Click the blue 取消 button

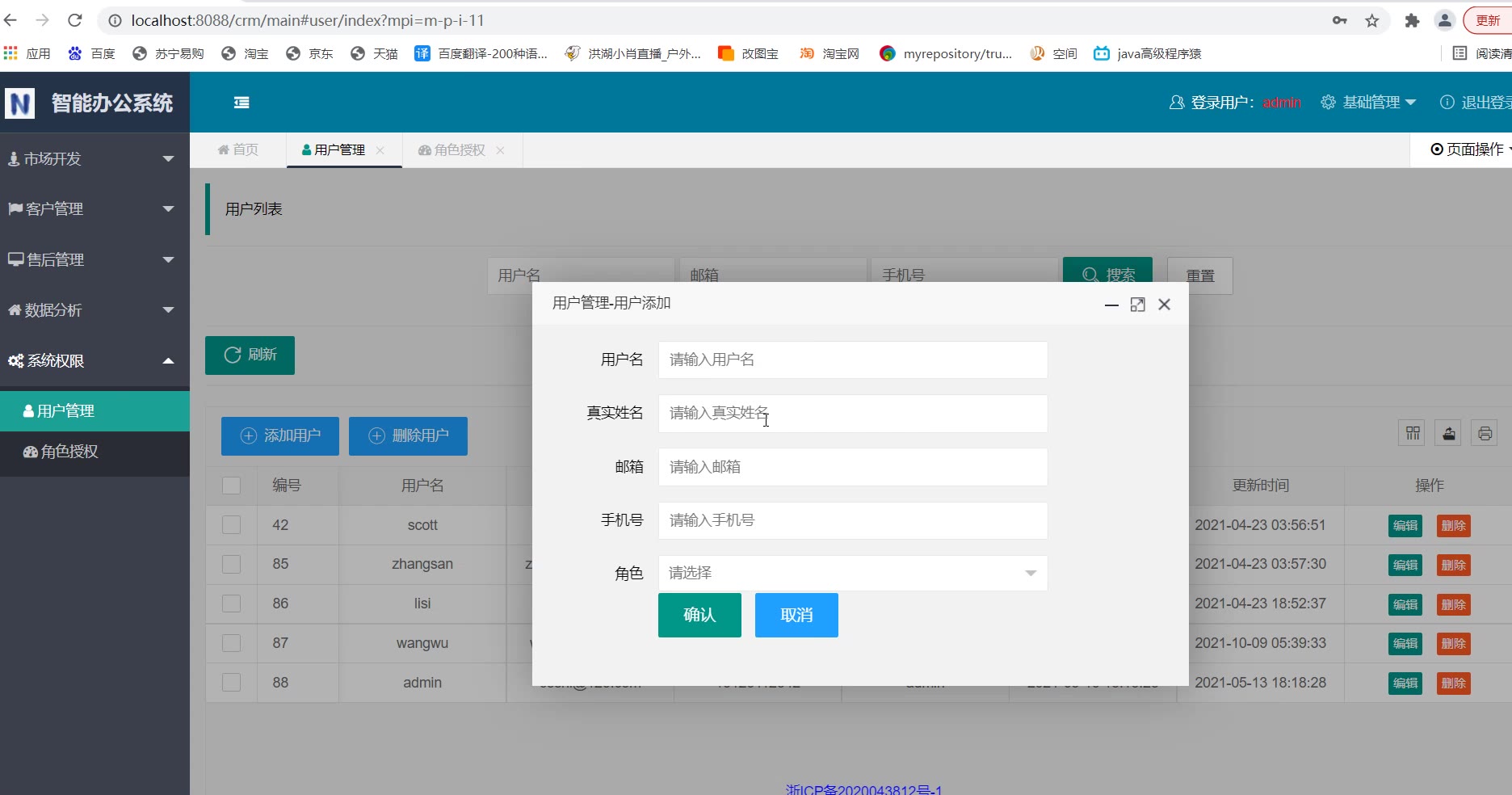796,616
